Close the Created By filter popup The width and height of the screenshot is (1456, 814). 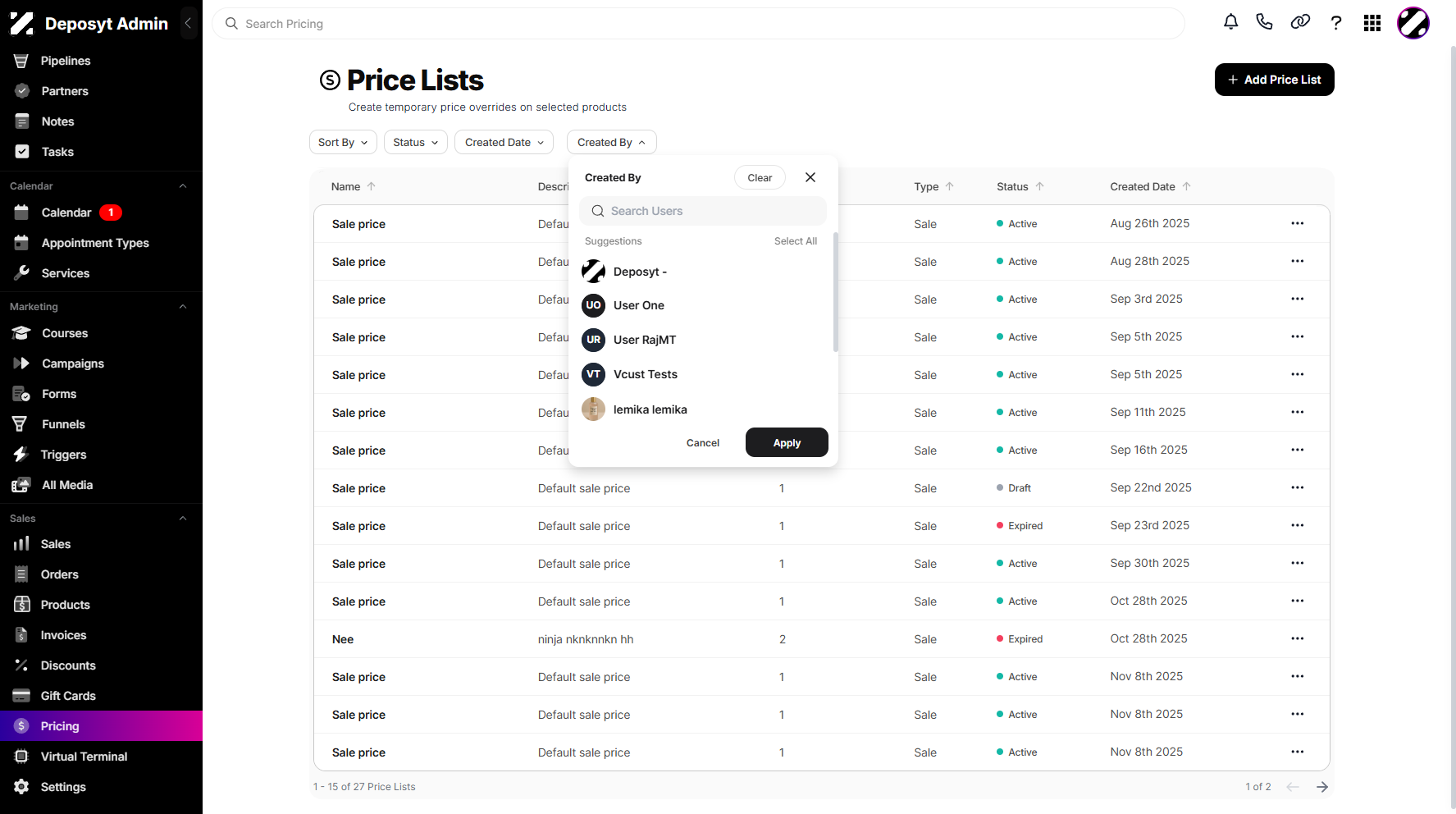click(810, 177)
